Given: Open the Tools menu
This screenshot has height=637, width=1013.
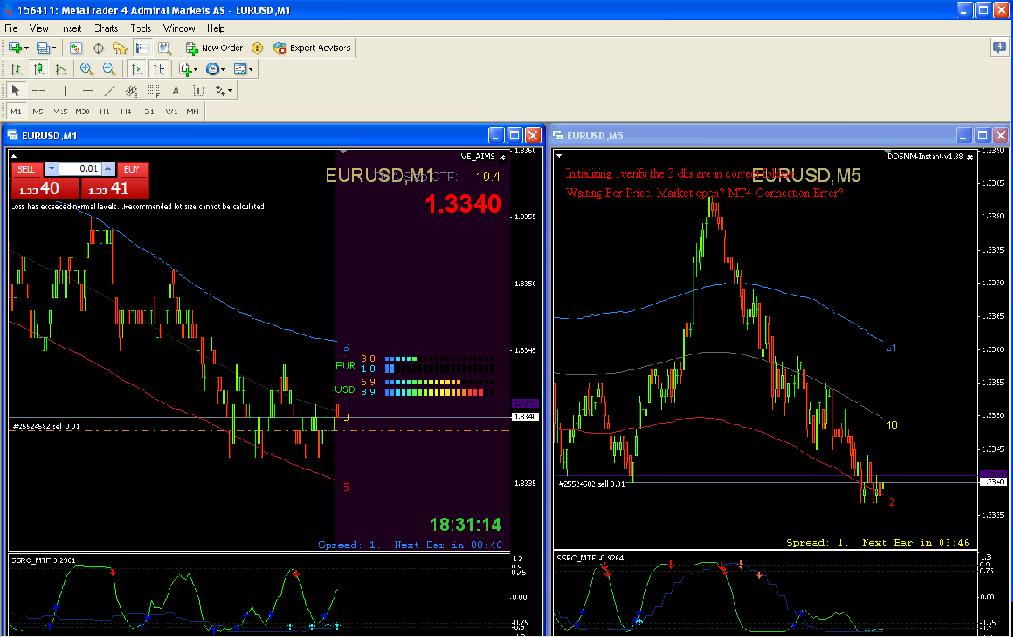Looking at the screenshot, I should pos(141,28).
